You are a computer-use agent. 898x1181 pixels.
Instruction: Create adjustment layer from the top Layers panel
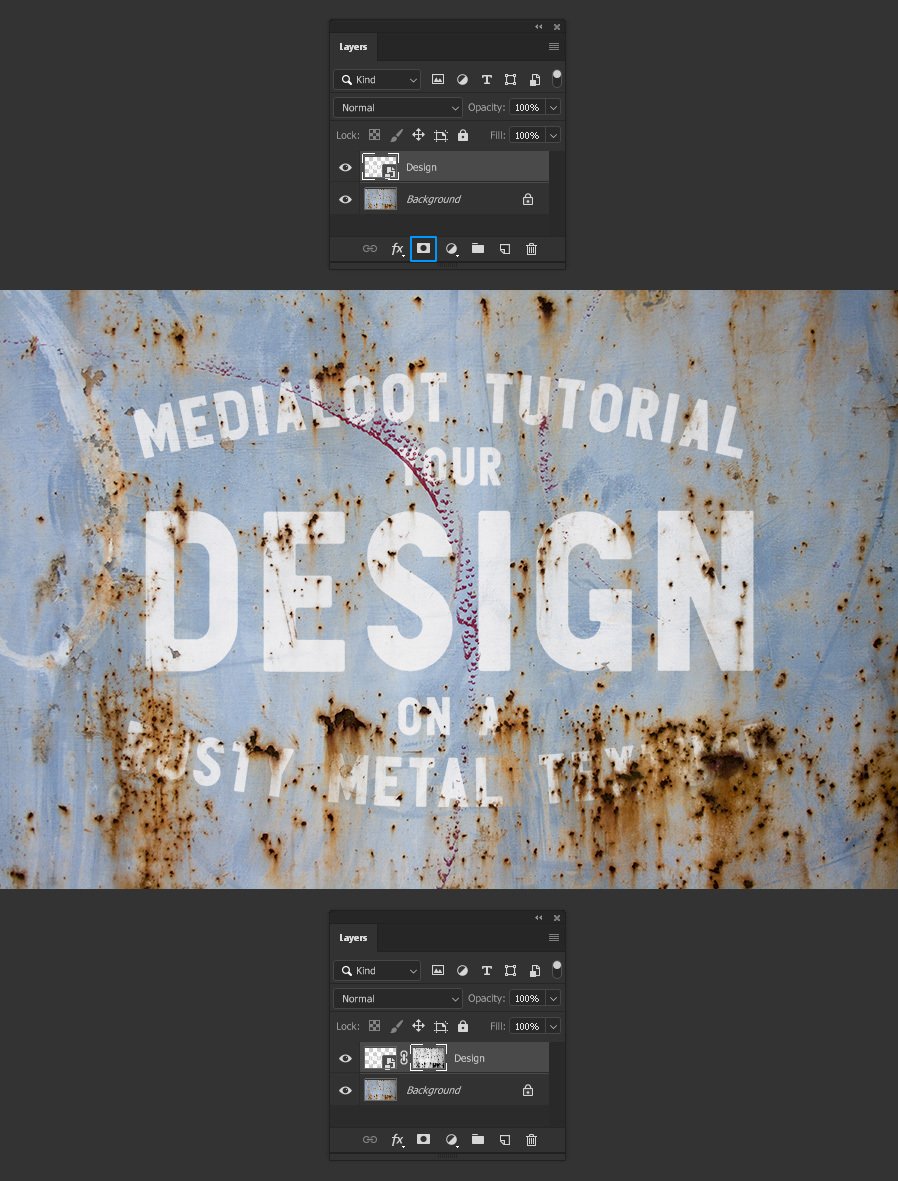(x=451, y=249)
